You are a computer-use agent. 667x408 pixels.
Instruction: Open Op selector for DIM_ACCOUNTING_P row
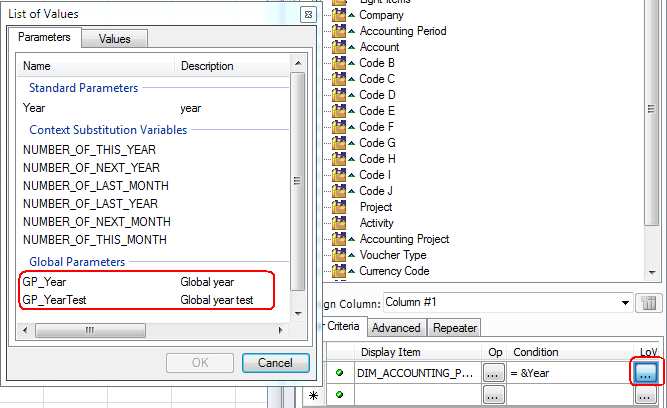click(x=493, y=373)
